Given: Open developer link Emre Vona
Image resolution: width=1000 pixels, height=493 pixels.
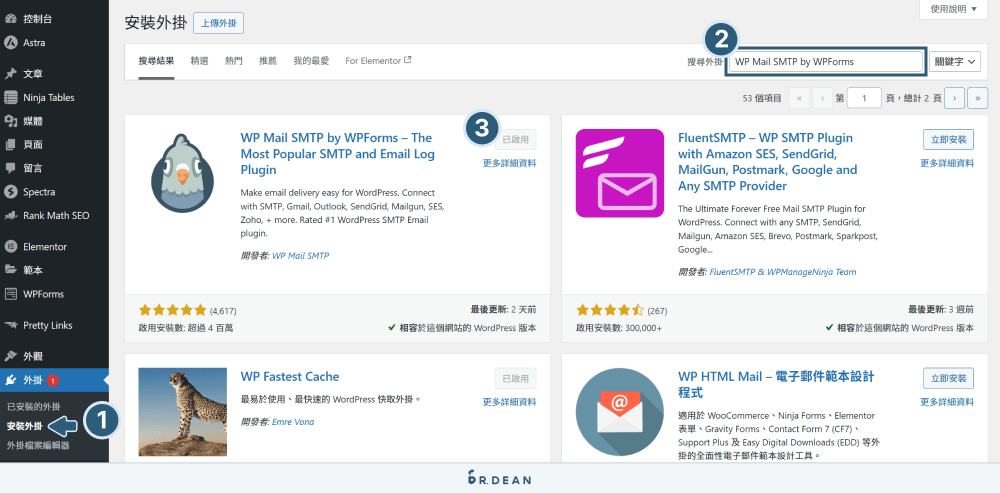Looking at the screenshot, I should pos(293,422).
